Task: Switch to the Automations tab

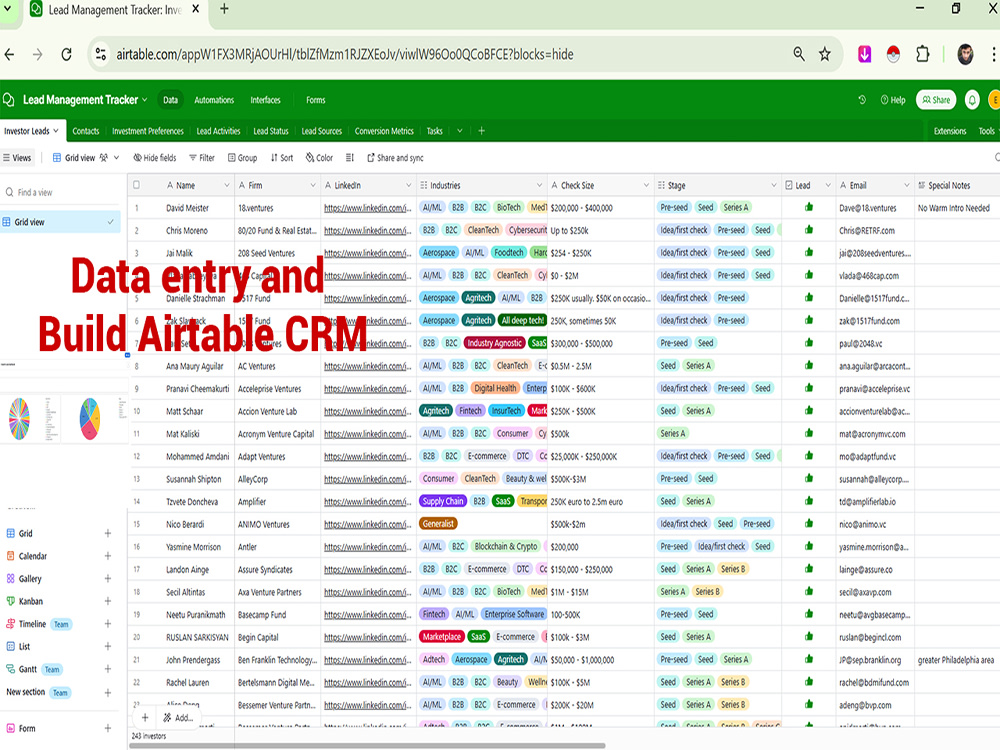Action: pyautogui.click(x=214, y=100)
